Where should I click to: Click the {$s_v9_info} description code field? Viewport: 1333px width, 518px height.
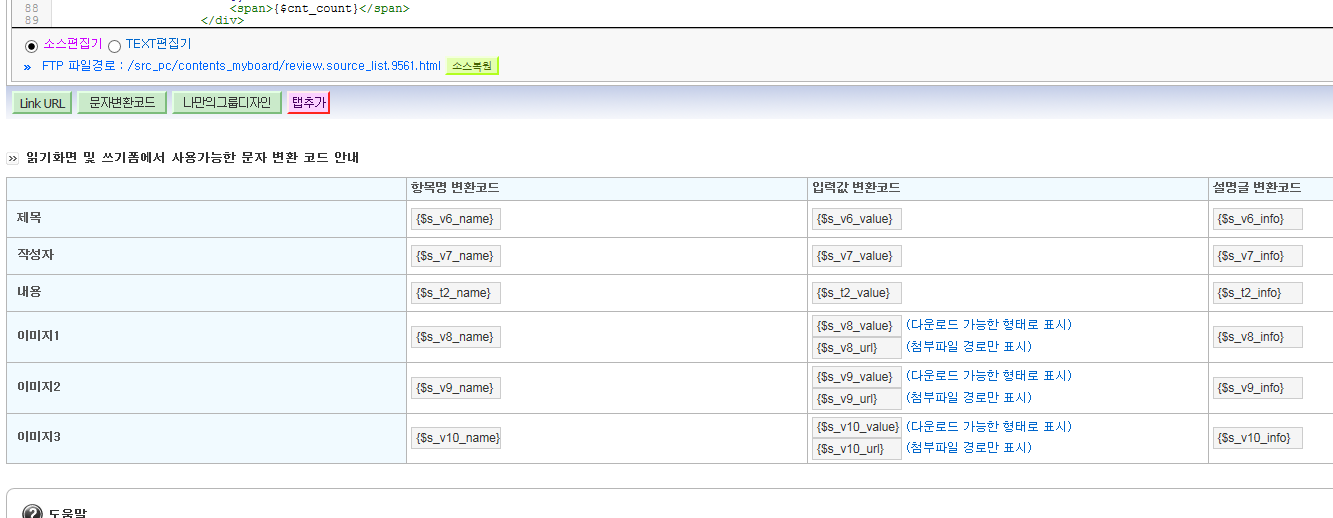pyautogui.click(x=1258, y=388)
